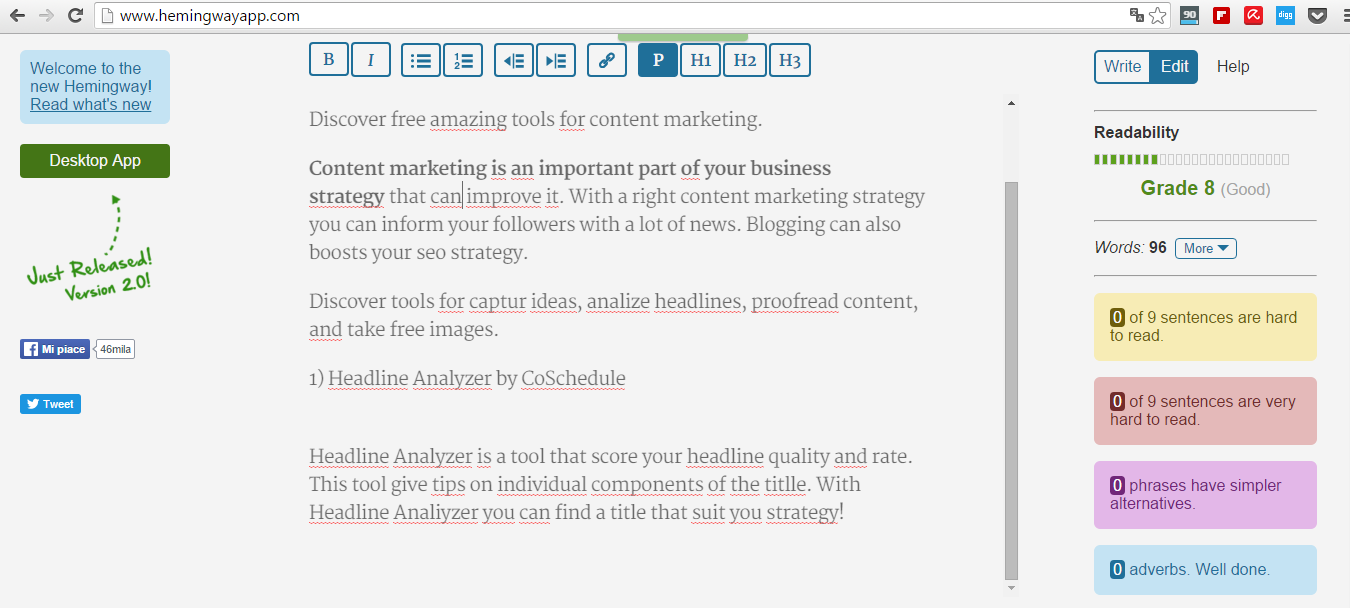Go forward with the browser forward arrow

tap(46, 15)
